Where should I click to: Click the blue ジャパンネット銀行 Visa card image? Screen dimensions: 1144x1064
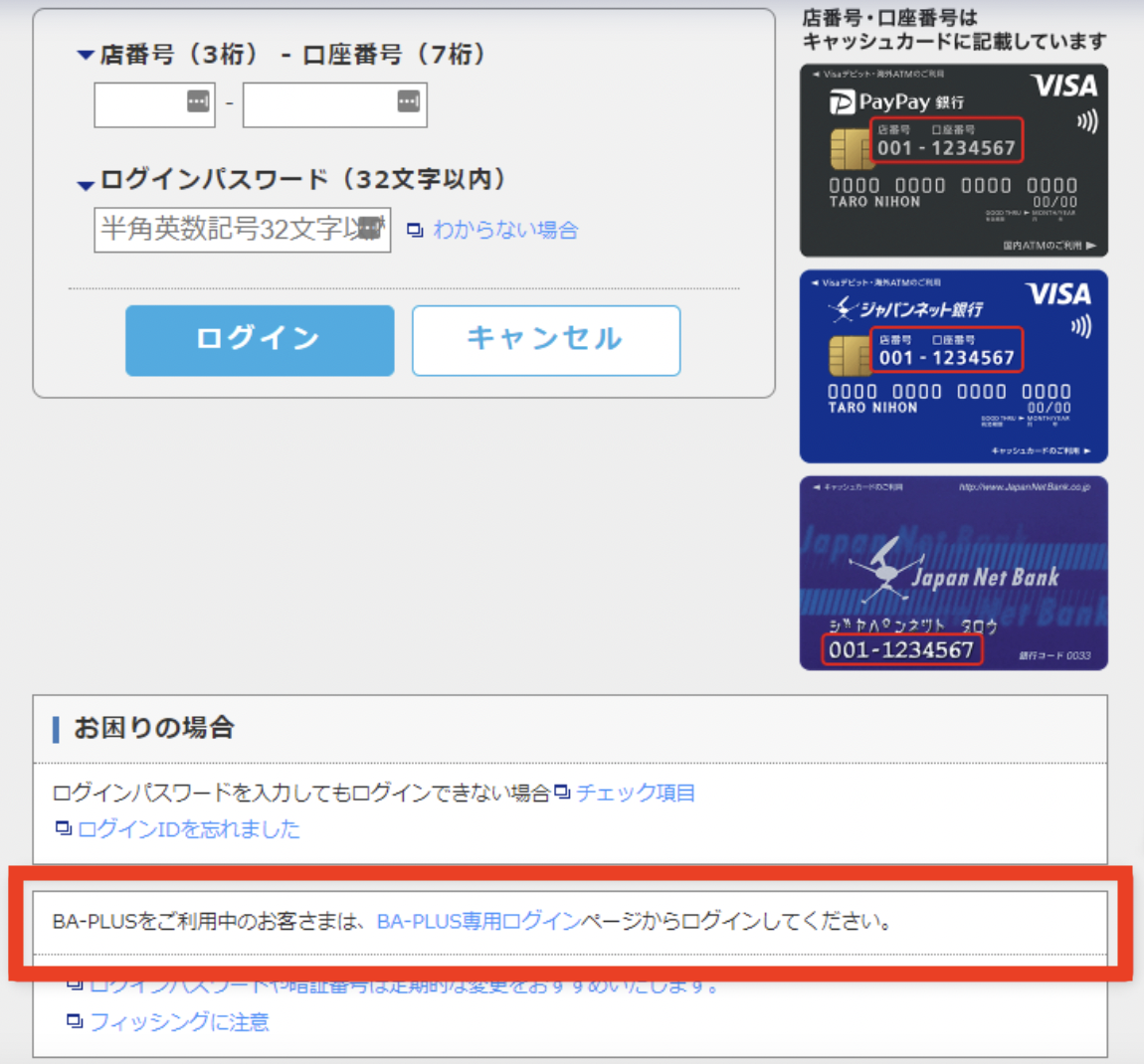(954, 367)
